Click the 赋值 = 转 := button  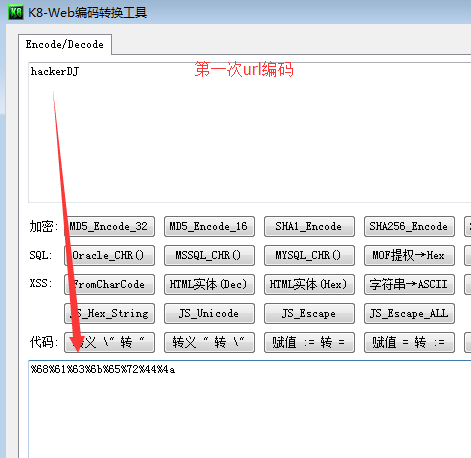click(409, 343)
